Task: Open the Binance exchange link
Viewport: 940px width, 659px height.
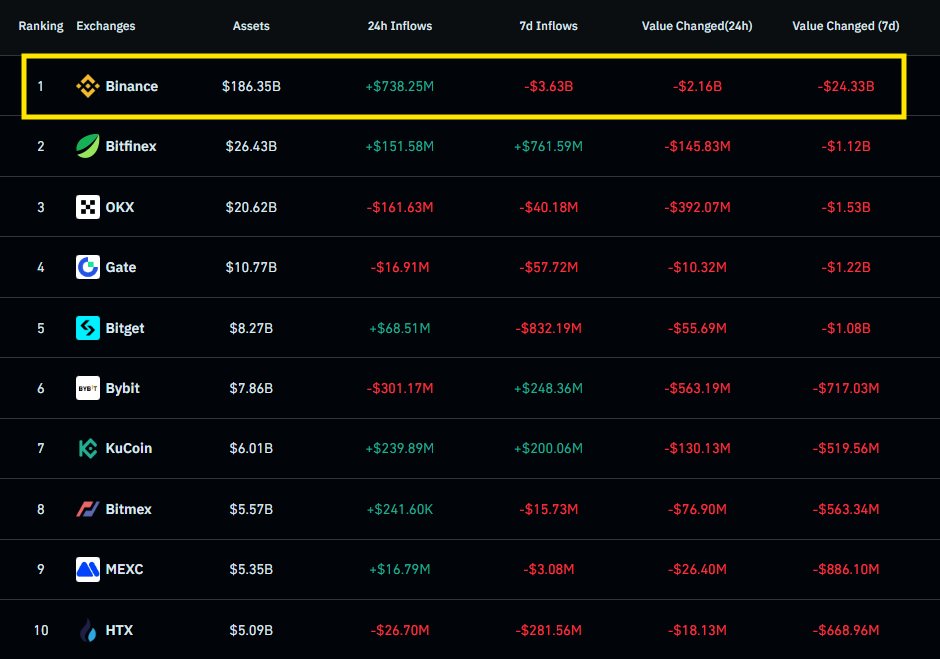Action: 130,86
